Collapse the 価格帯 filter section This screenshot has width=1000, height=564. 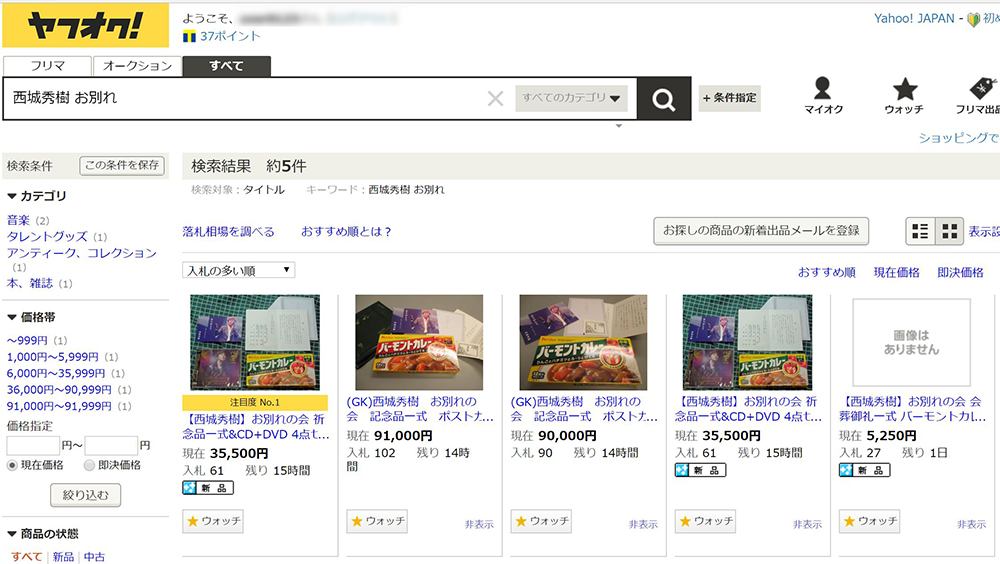[x=12, y=317]
